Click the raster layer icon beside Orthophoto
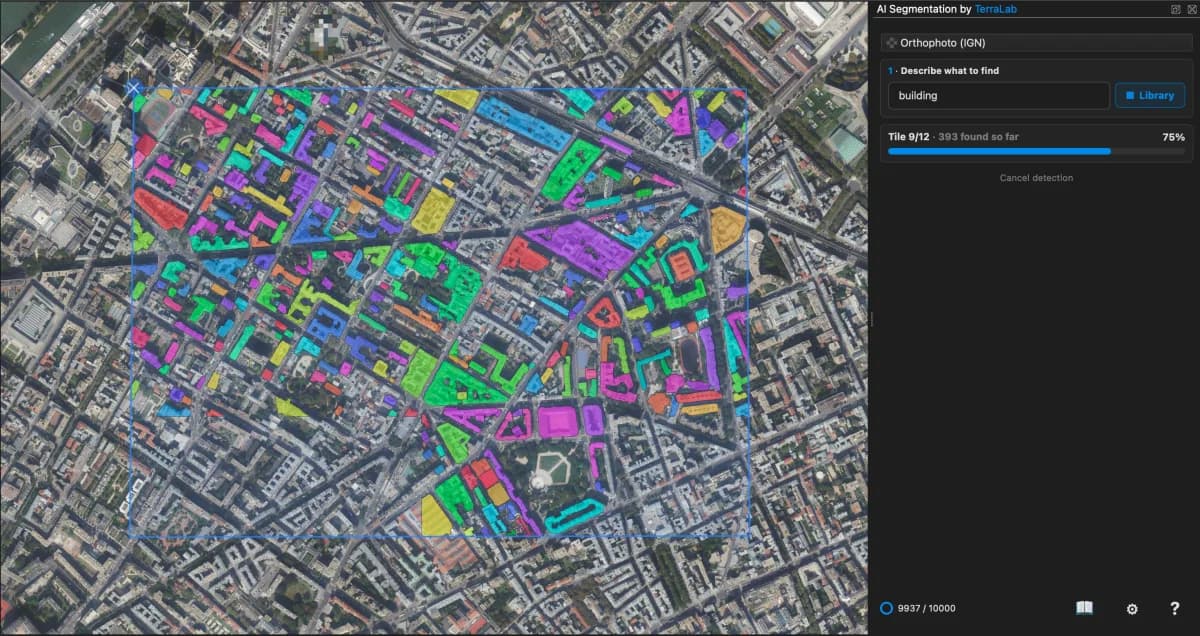 pyautogui.click(x=891, y=43)
